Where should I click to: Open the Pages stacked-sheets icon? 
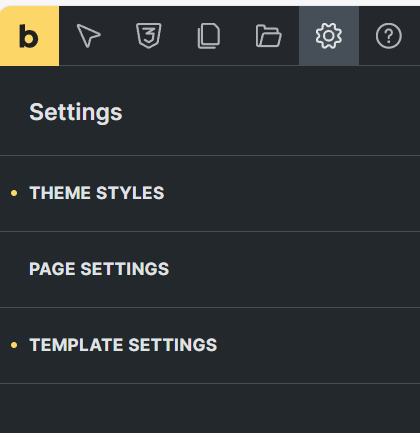pos(209,36)
